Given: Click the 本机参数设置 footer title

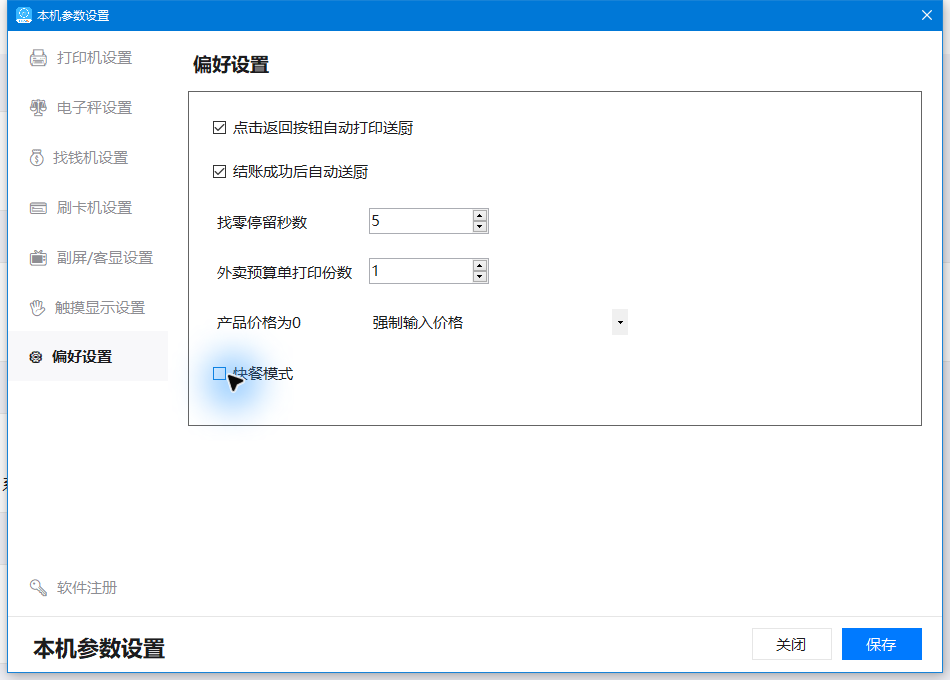Looking at the screenshot, I should tap(99, 648).
